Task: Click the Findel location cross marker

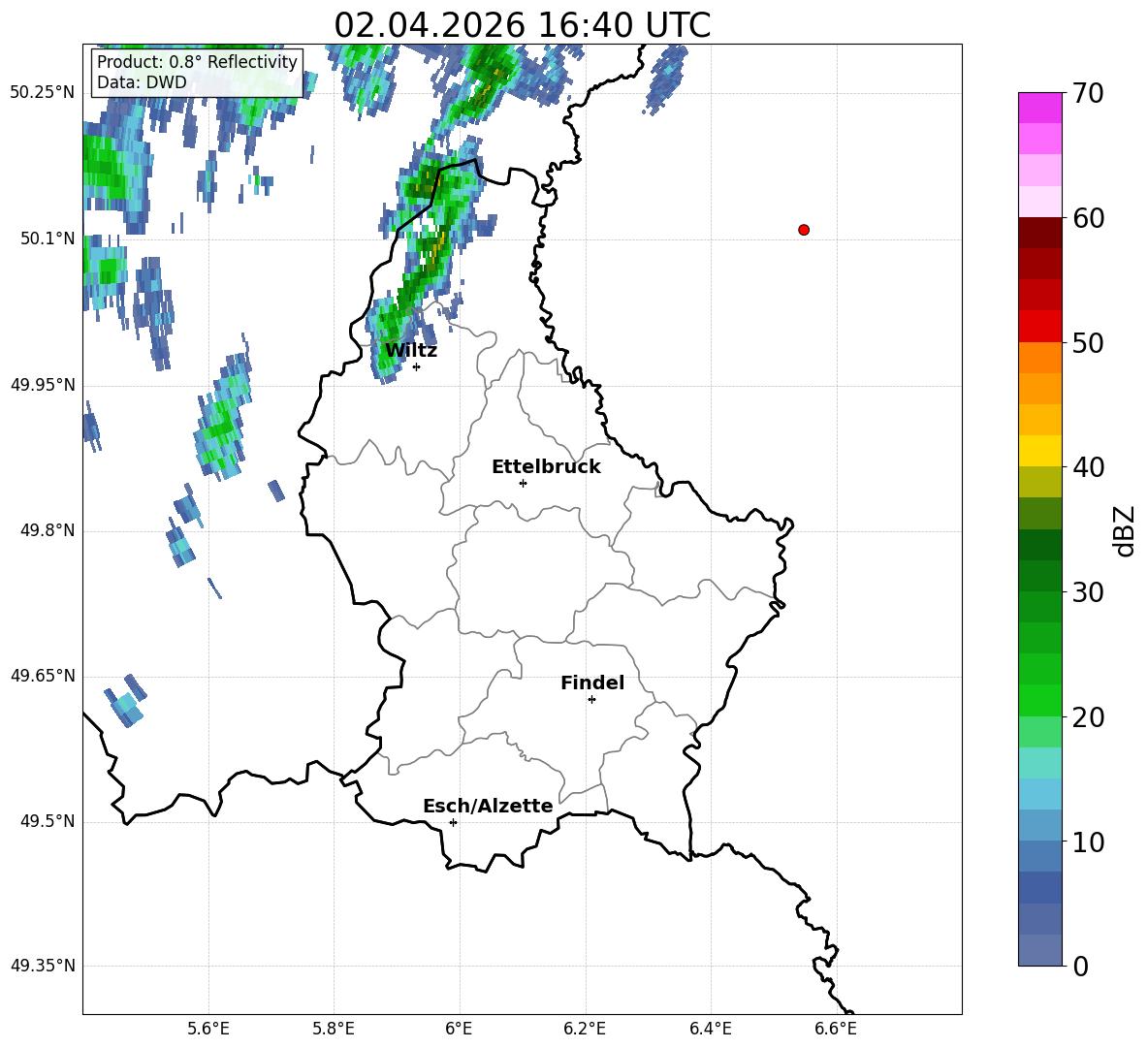Action: 591,700
